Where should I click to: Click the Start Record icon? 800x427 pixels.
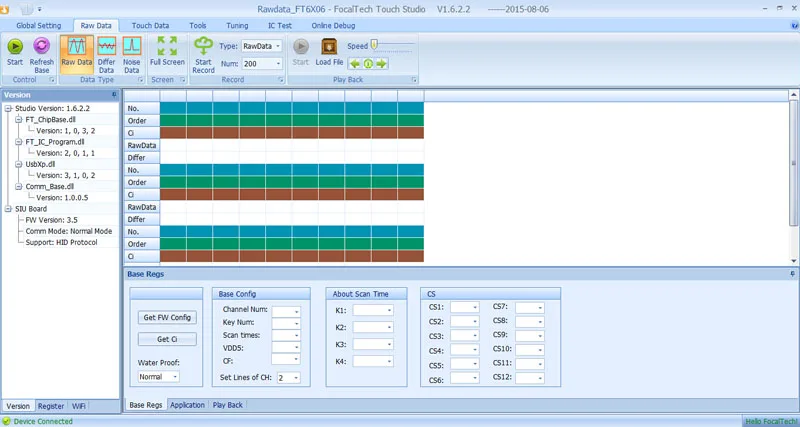click(204, 46)
